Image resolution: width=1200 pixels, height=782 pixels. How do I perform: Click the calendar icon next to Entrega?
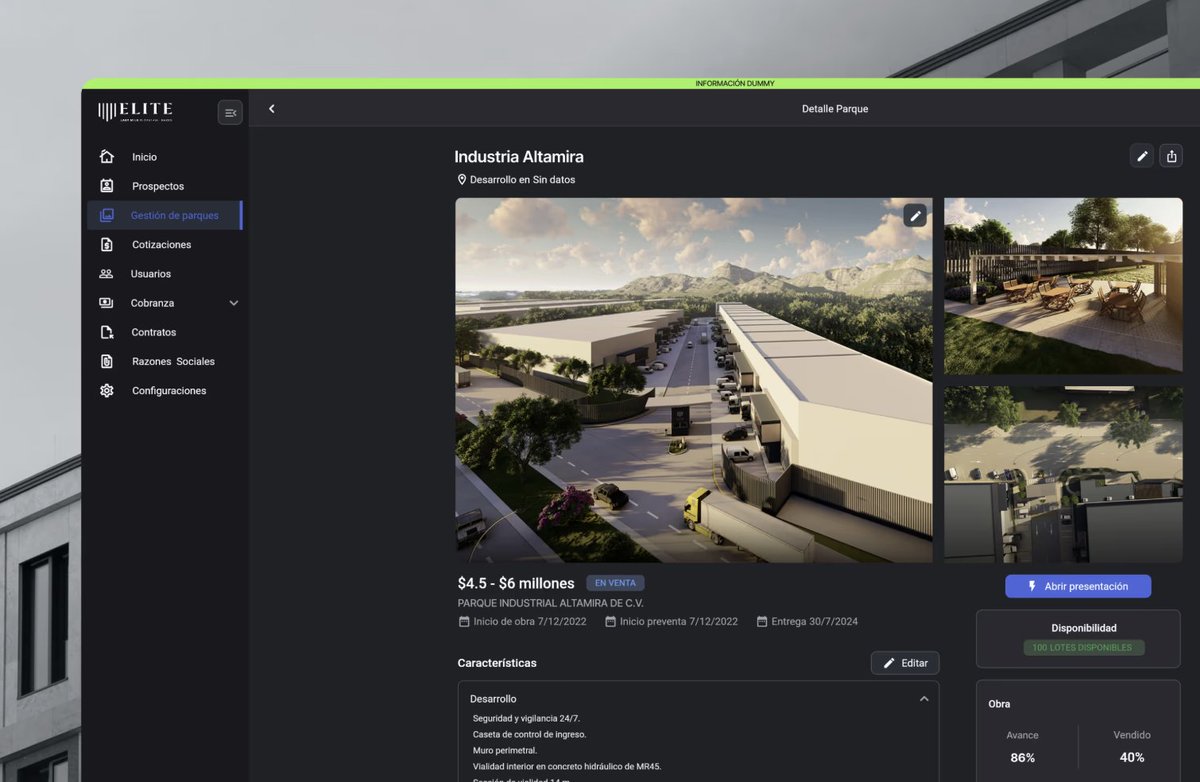click(x=762, y=621)
